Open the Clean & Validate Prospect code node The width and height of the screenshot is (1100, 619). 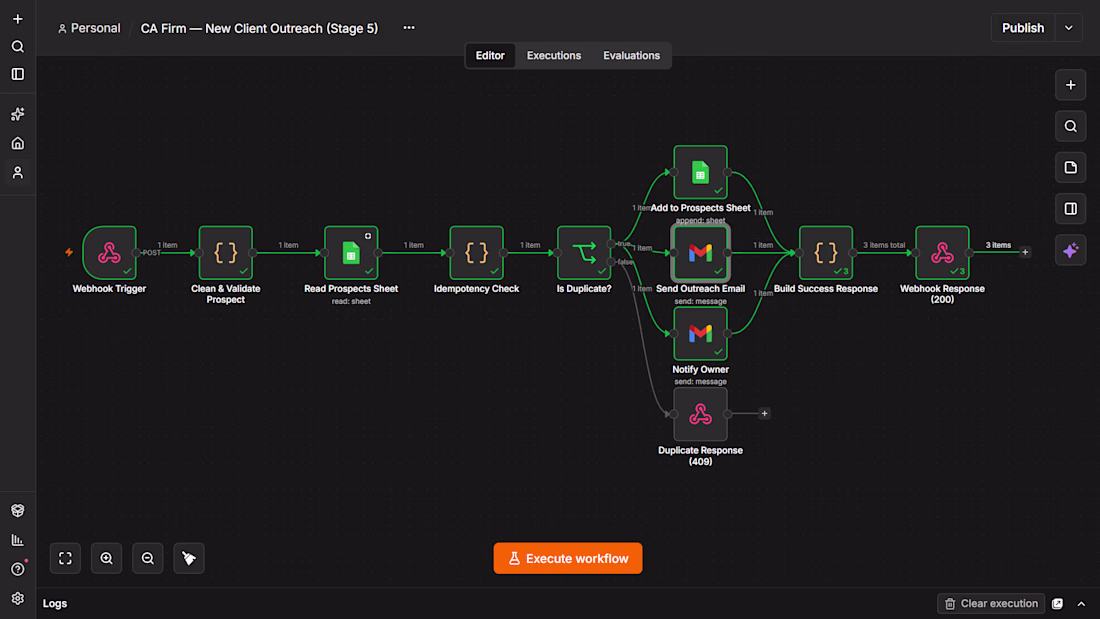[225, 253]
